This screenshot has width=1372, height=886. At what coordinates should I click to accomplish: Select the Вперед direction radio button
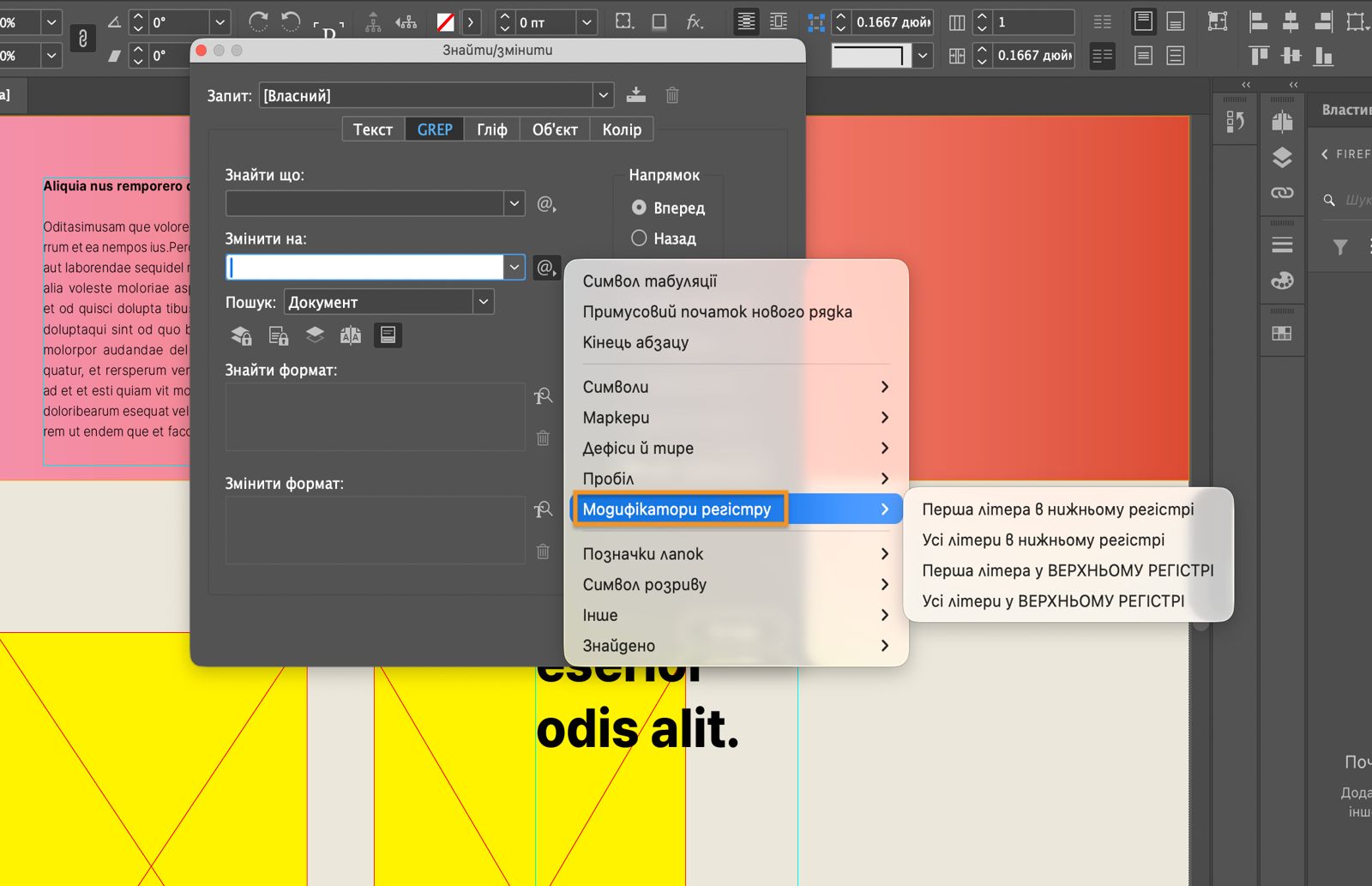tap(639, 208)
